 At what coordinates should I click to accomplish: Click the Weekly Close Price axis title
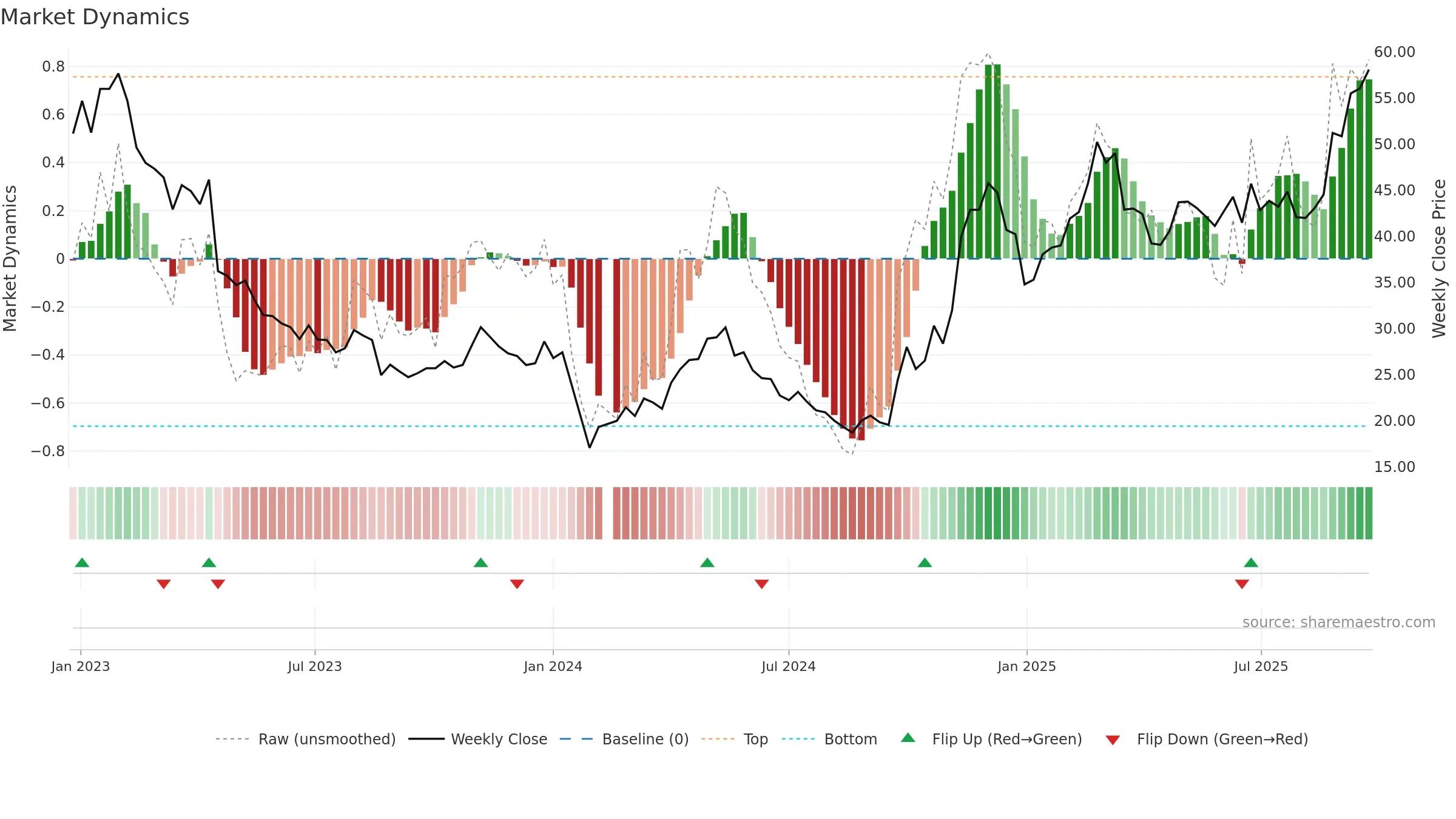[1440, 258]
